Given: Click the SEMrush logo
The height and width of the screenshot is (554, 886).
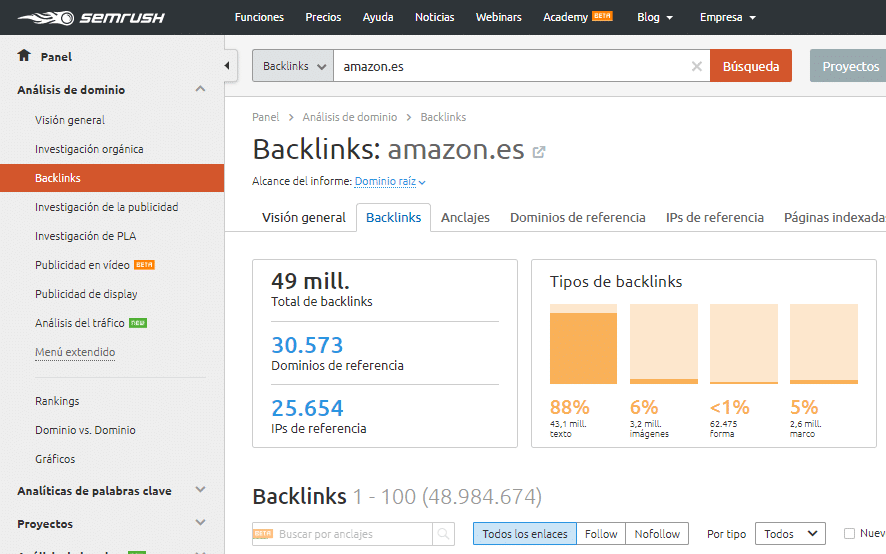Looking at the screenshot, I should [x=91, y=18].
